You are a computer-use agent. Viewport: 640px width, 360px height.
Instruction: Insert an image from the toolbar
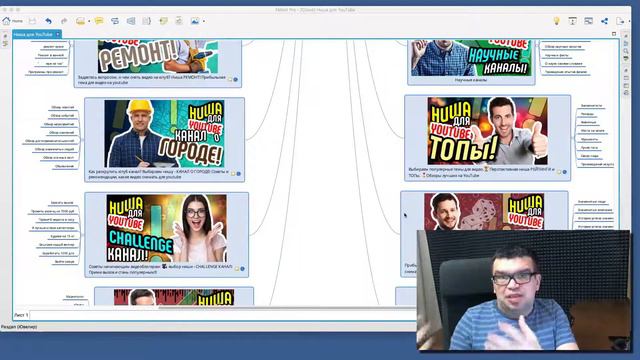point(195,21)
